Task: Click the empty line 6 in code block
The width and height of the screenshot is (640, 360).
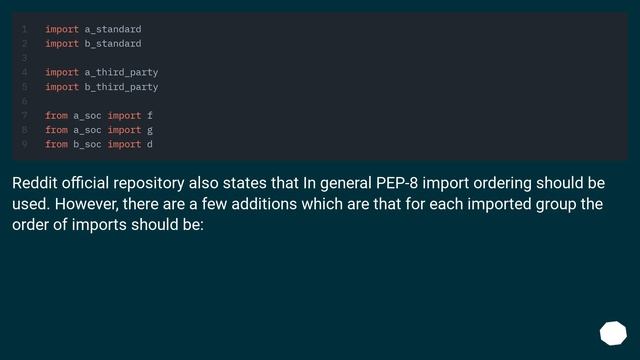Action: (x=320, y=101)
